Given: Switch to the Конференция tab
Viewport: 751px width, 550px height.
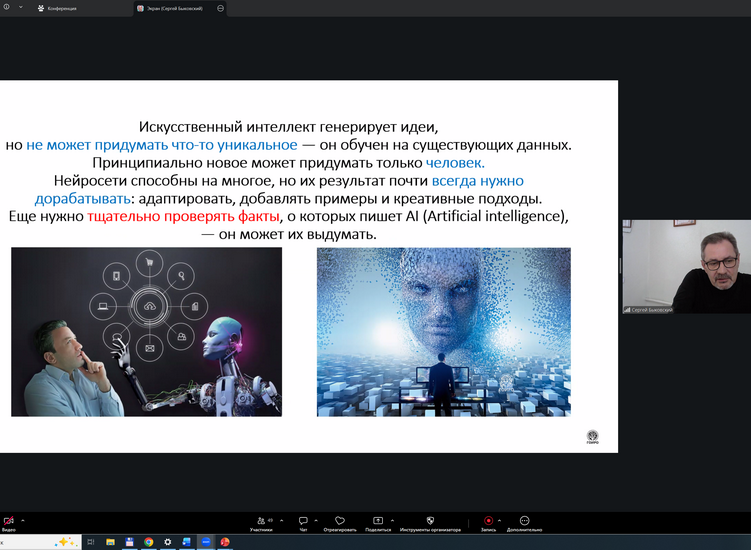Looking at the screenshot, I should tap(60, 8).
